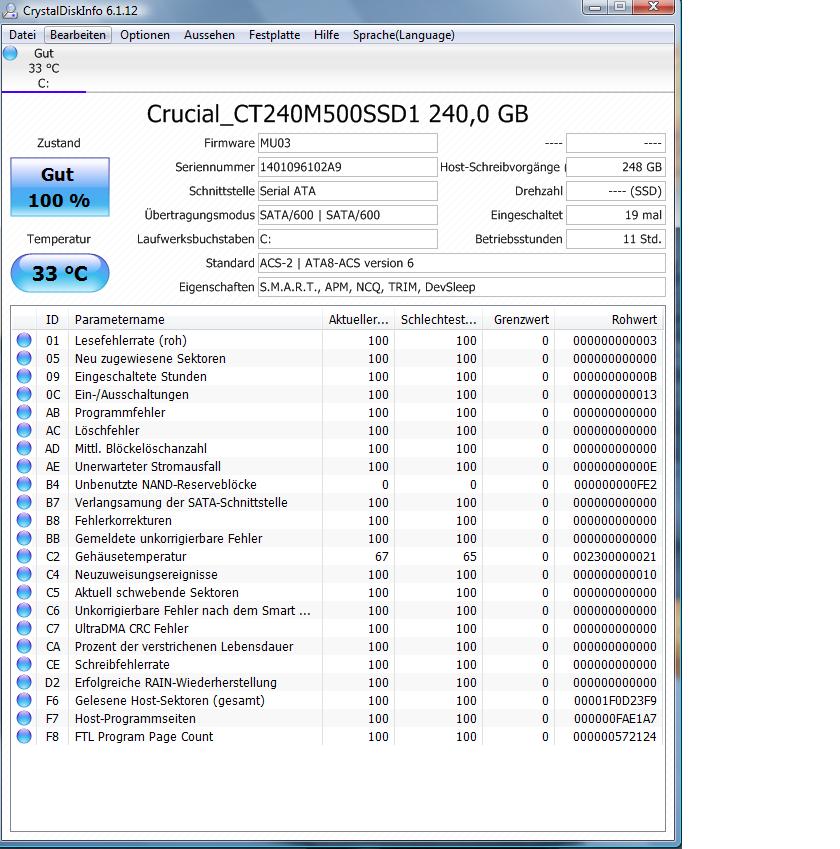
Task: Click status orb for Aktuell schwebende Sektoren
Action: click(x=24, y=592)
